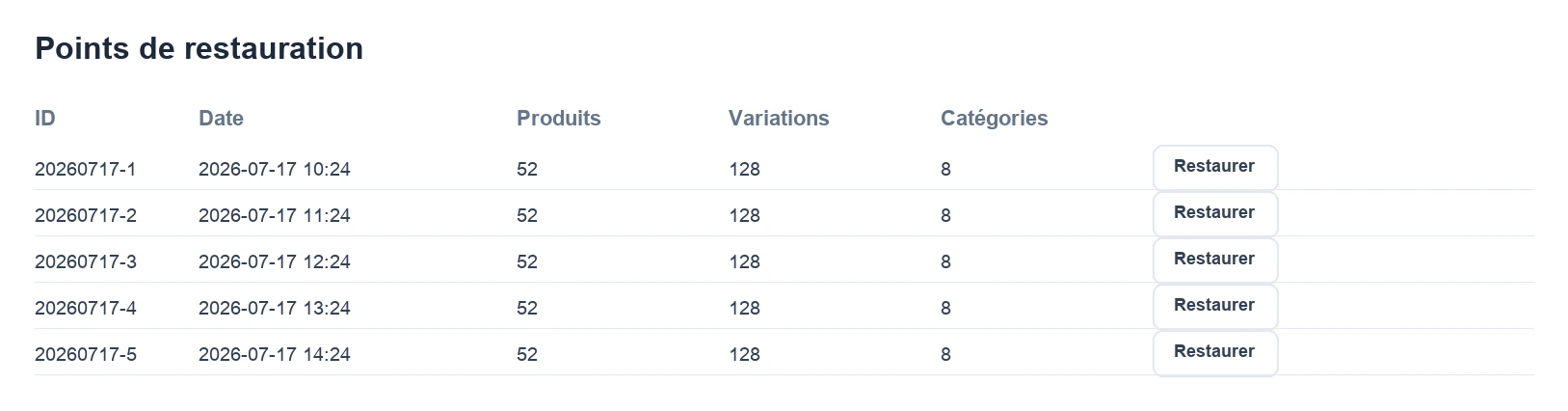Viewport: 1568px width, 411px height.
Task: Click the date 2026-07-17 13:24
Action: pyautogui.click(x=275, y=309)
